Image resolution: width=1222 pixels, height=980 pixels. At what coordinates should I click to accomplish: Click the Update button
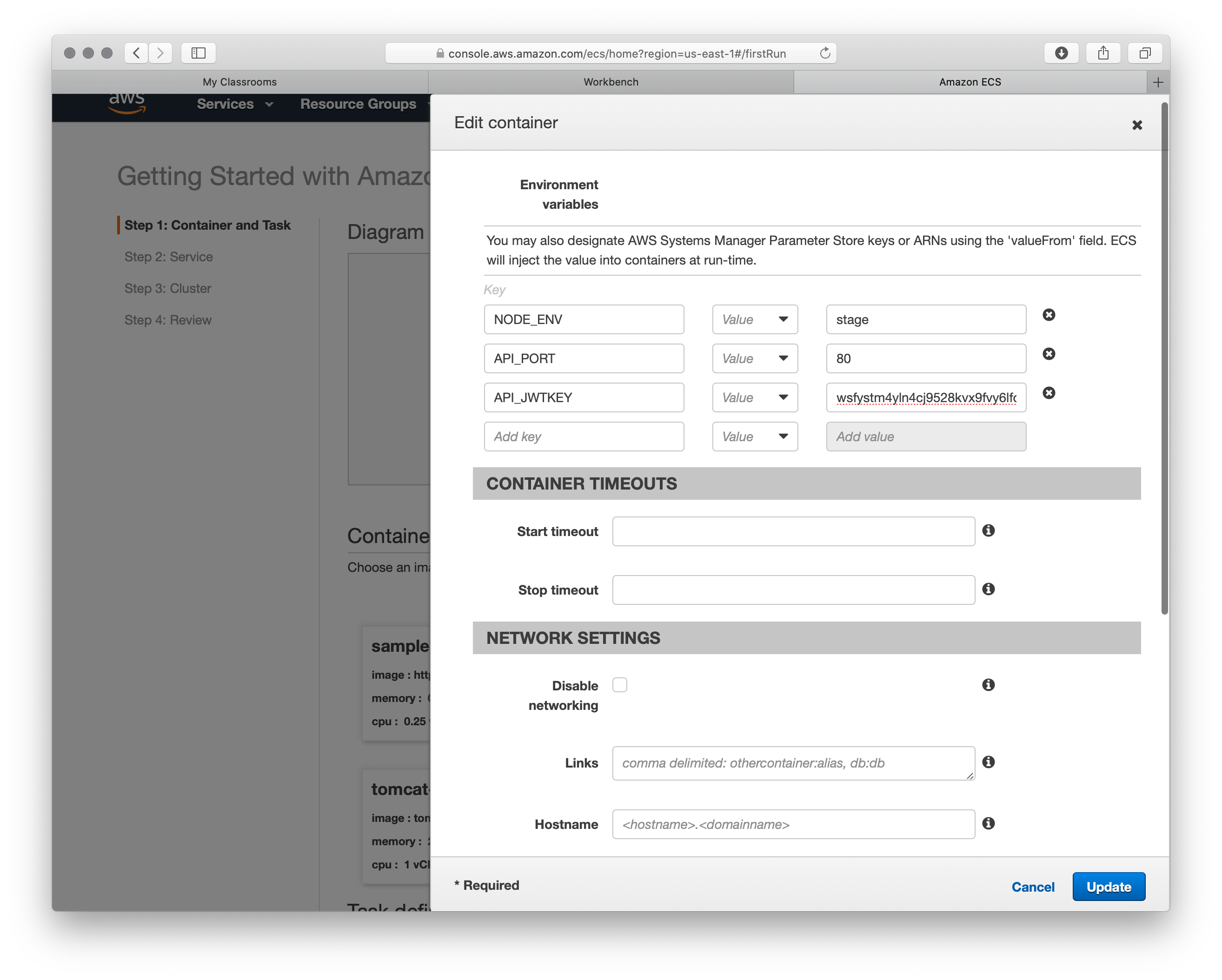1109,887
